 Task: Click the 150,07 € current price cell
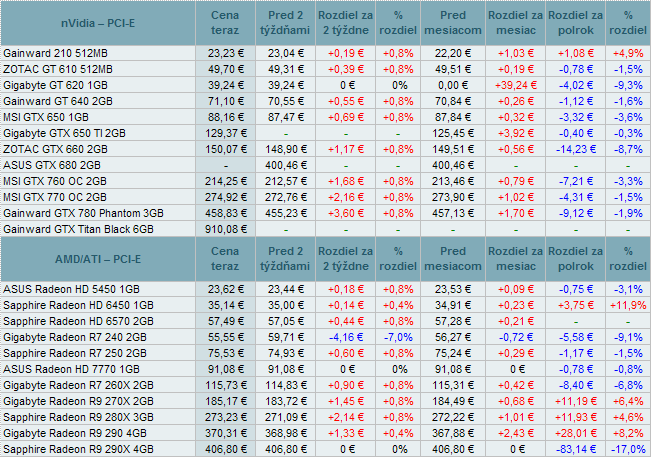pos(226,149)
